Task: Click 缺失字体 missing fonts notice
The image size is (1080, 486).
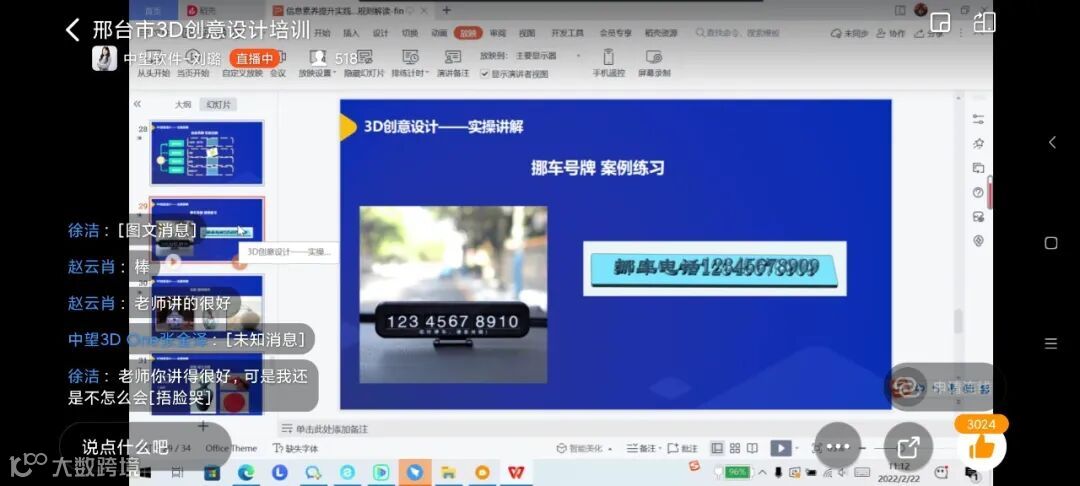Action: 296,448
